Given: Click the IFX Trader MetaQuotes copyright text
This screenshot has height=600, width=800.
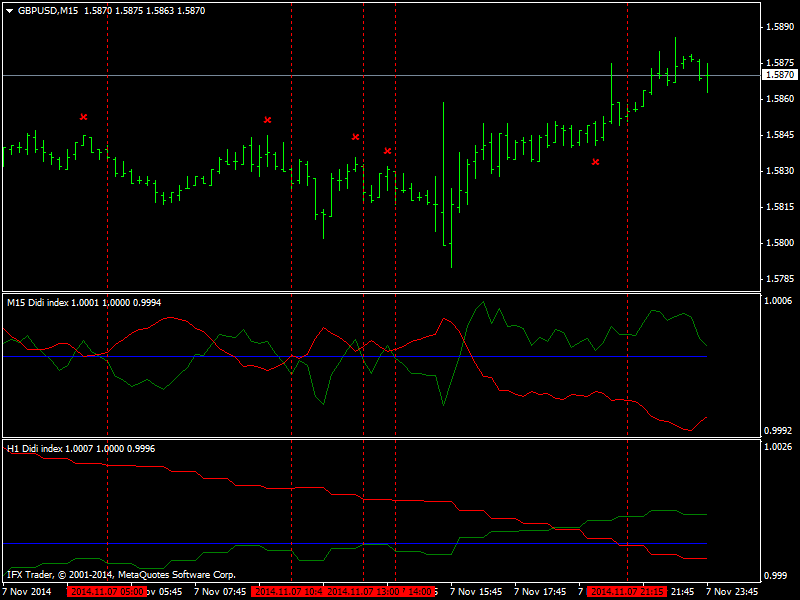Looking at the screenshot, I should point(121,574).
